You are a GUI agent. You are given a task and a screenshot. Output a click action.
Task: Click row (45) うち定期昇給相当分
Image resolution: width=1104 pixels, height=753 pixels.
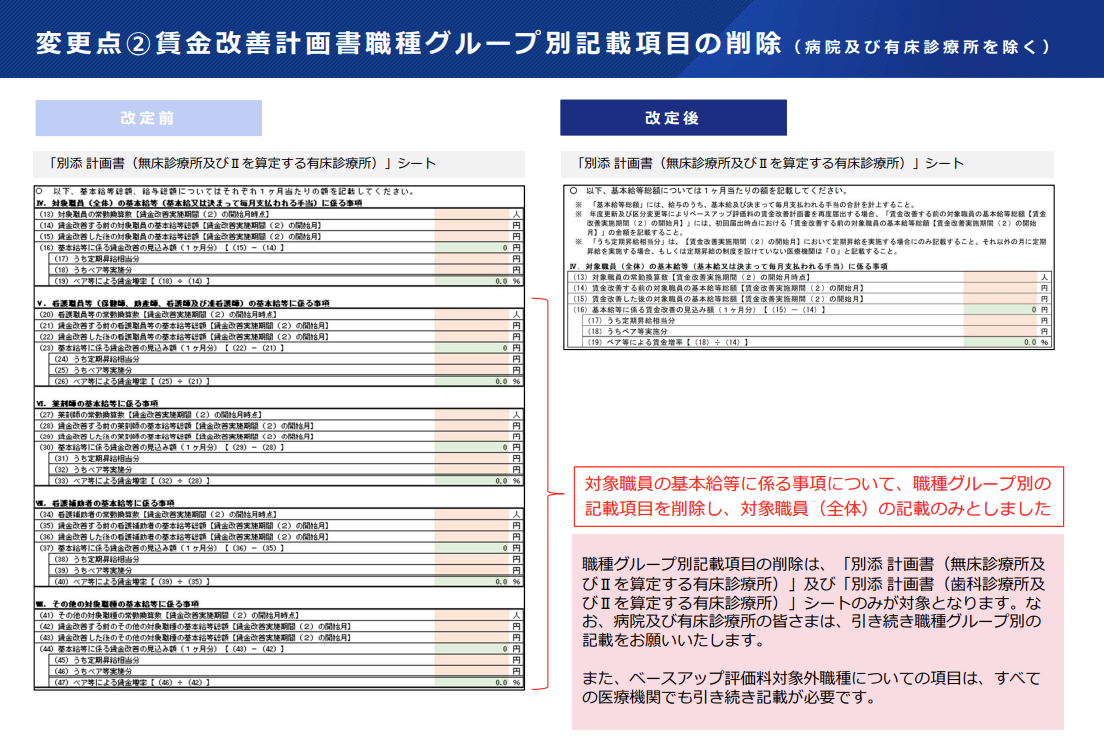pyautogui.click(x=287, y=660)
